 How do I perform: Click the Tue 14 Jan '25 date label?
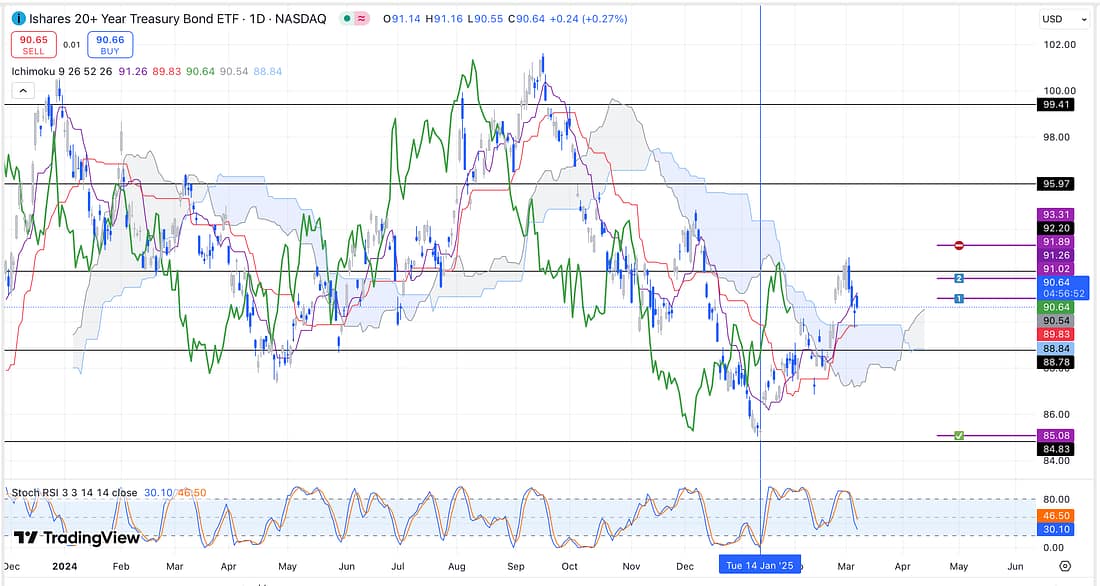(x=761, y=566)
